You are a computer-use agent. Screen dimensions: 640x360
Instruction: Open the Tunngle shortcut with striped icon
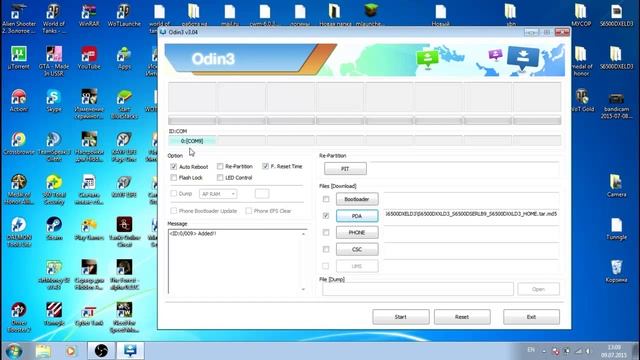pyautogui.click(x=53, y=314)
